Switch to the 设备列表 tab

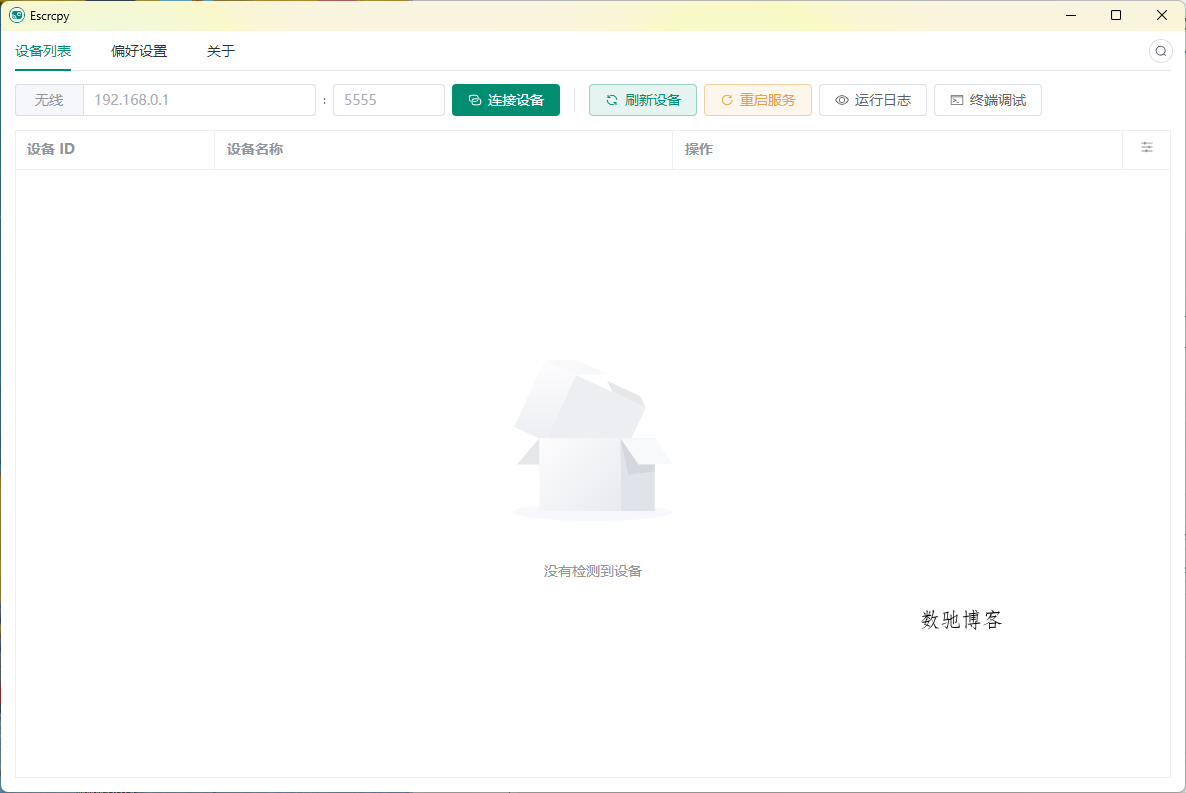(x=43, y=51)
